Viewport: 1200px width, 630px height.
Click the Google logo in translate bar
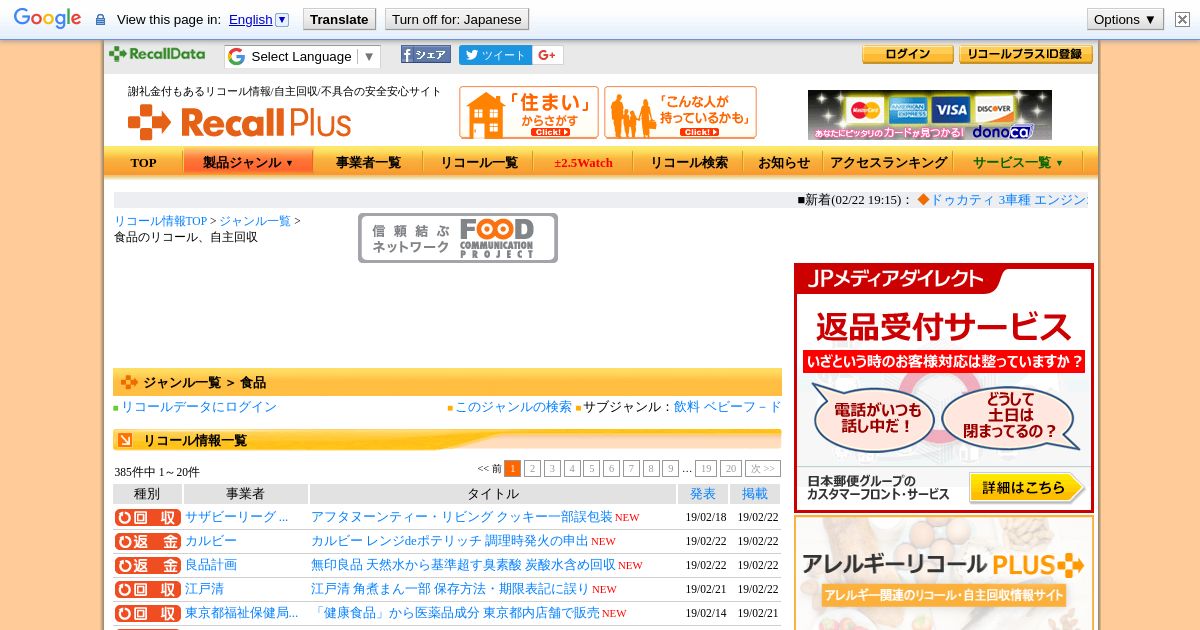pos(47,18)
